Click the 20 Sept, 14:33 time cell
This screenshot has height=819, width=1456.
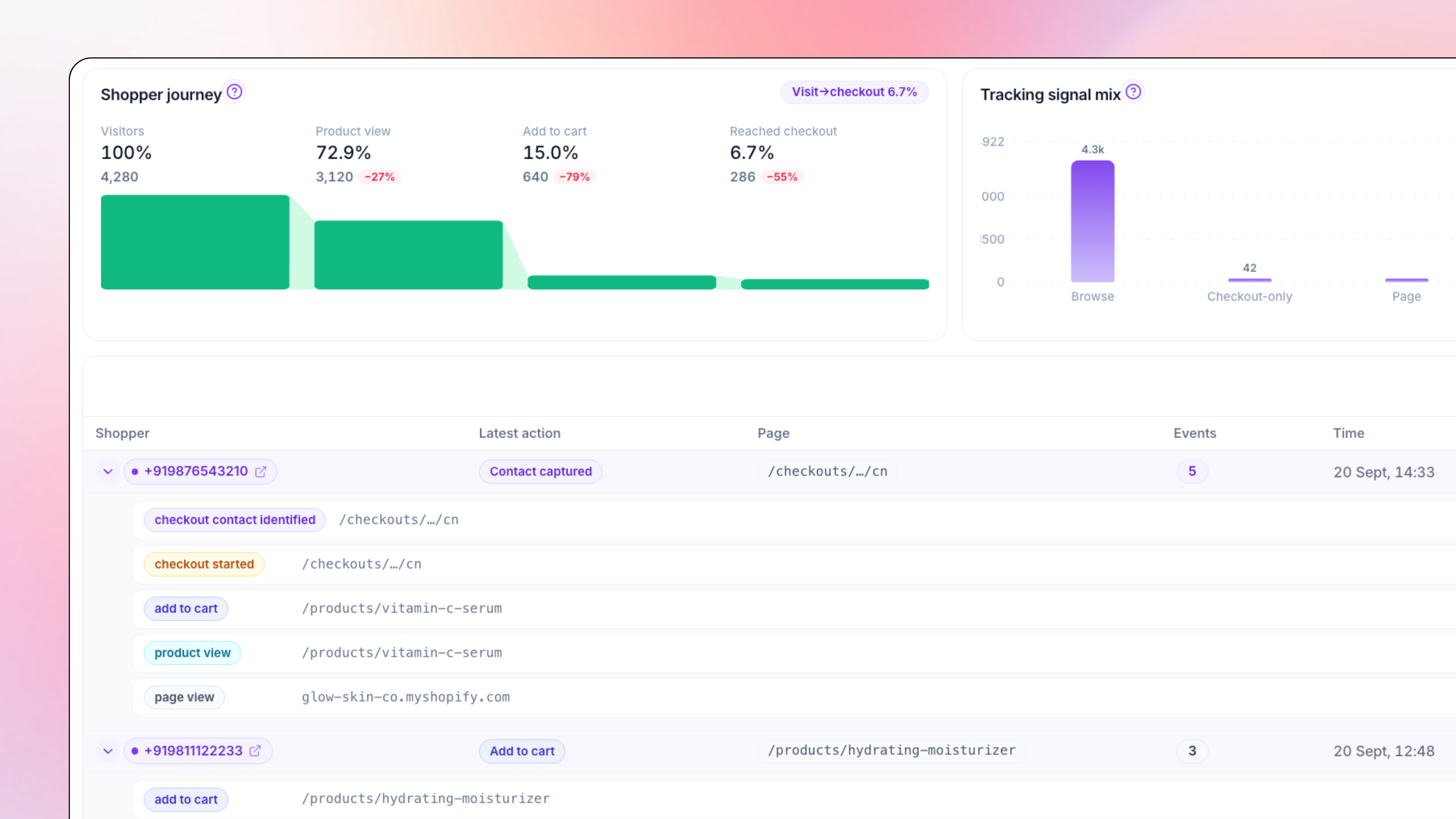coord(1384,472)
